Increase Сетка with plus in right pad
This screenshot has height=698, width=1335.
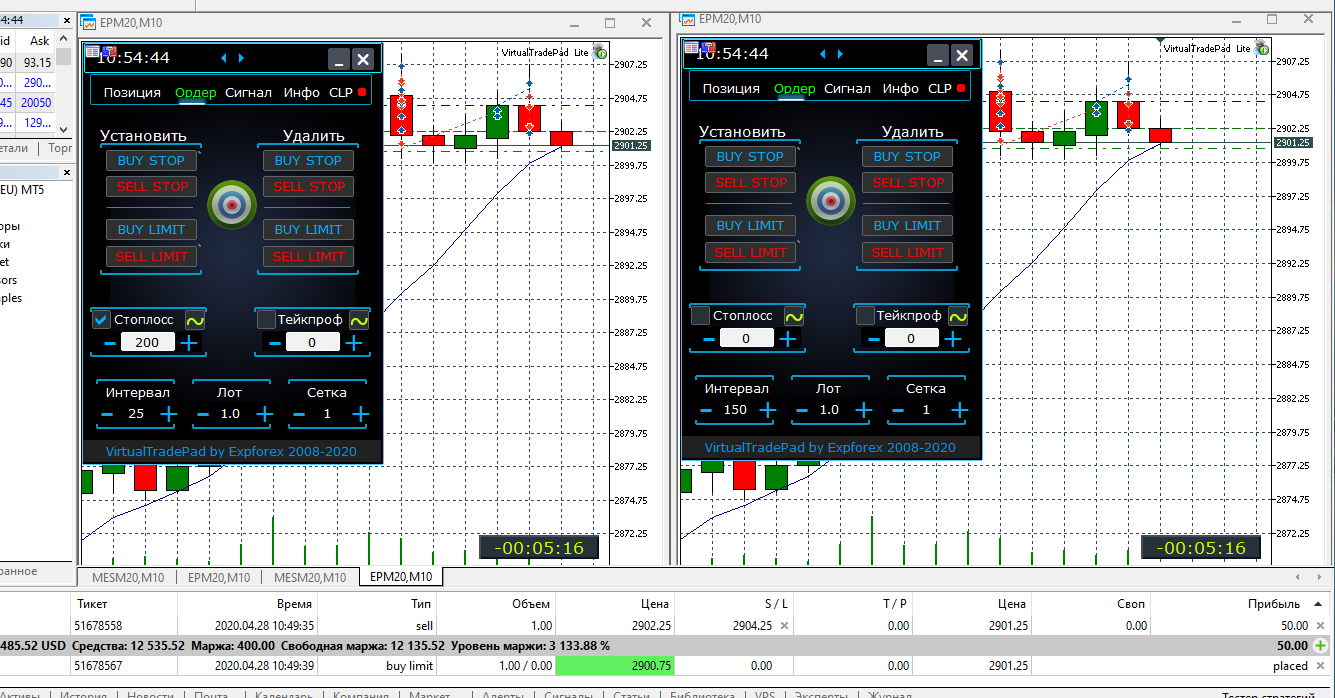point(959,410)
